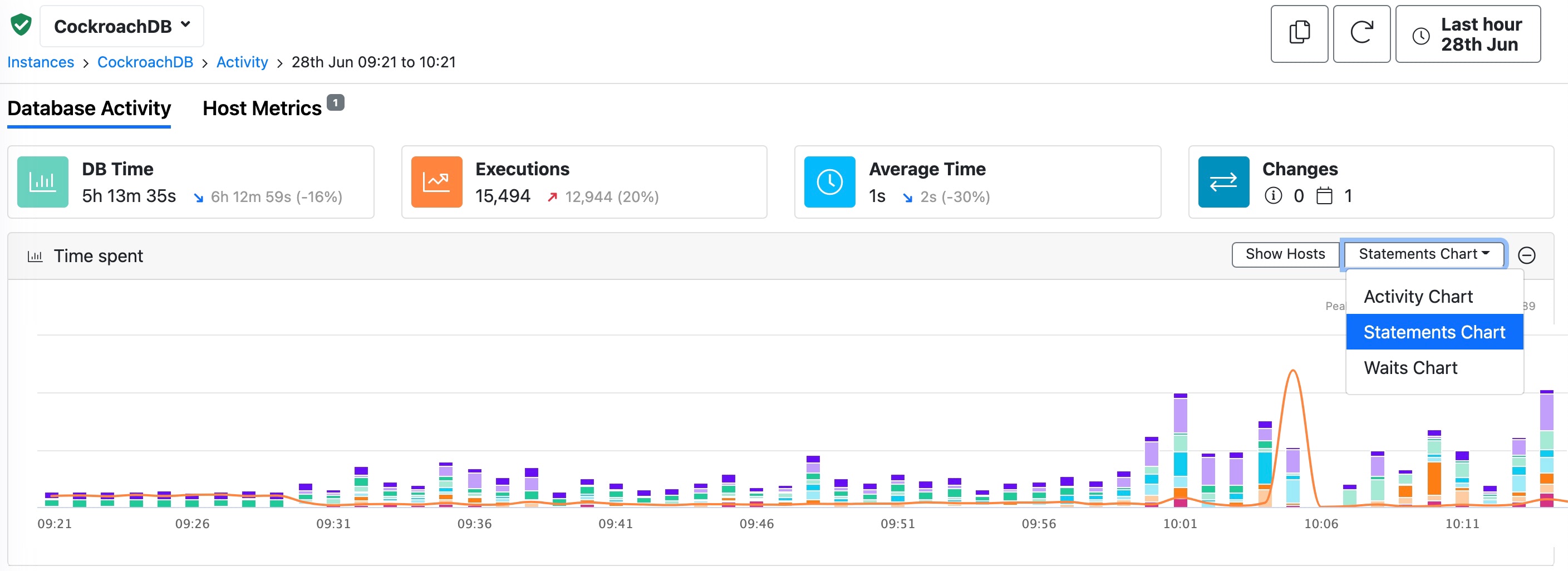
Task: Click the Host Metrics badge showing 1
Action: (336, 102)
